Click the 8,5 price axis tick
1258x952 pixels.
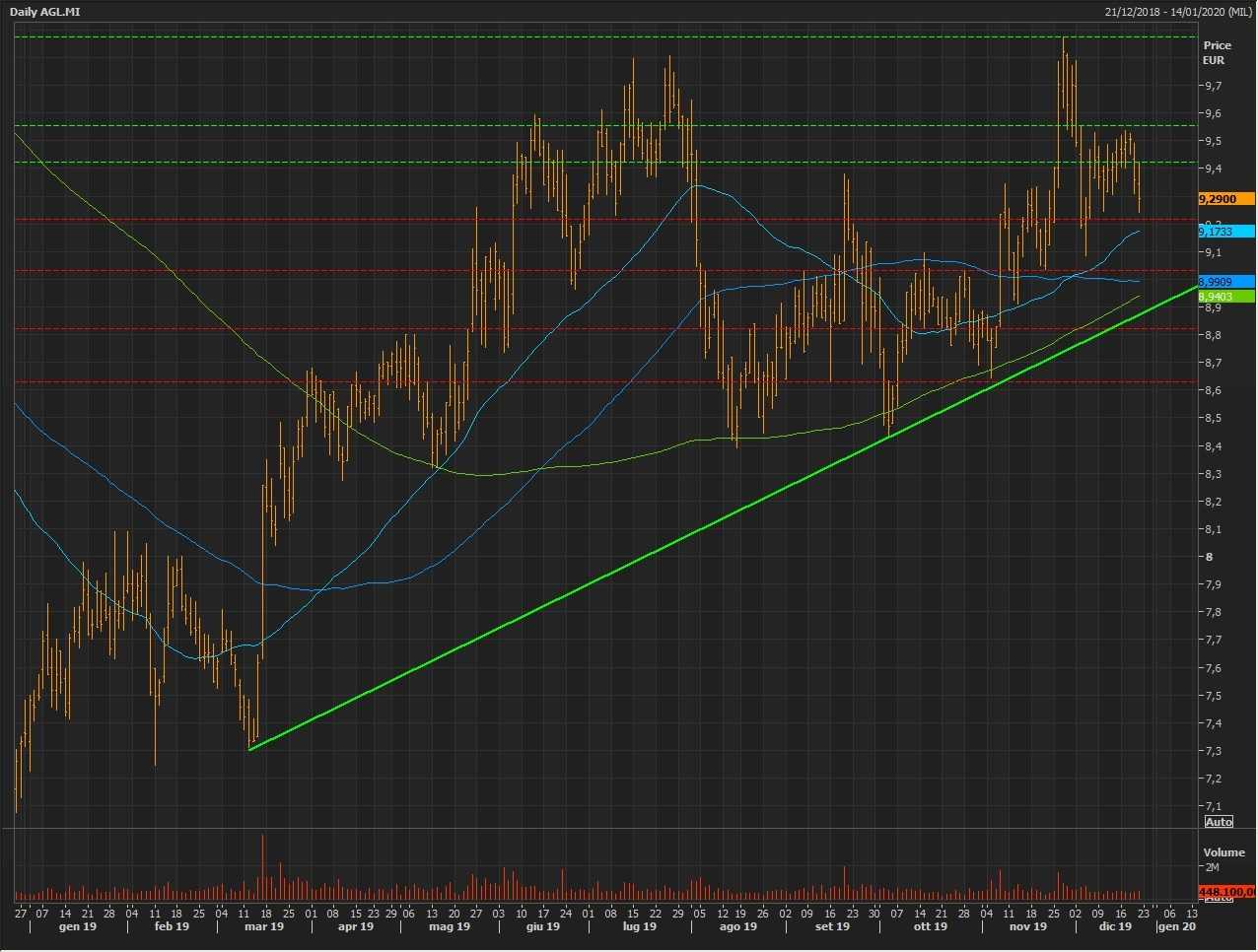[1213, 418]
